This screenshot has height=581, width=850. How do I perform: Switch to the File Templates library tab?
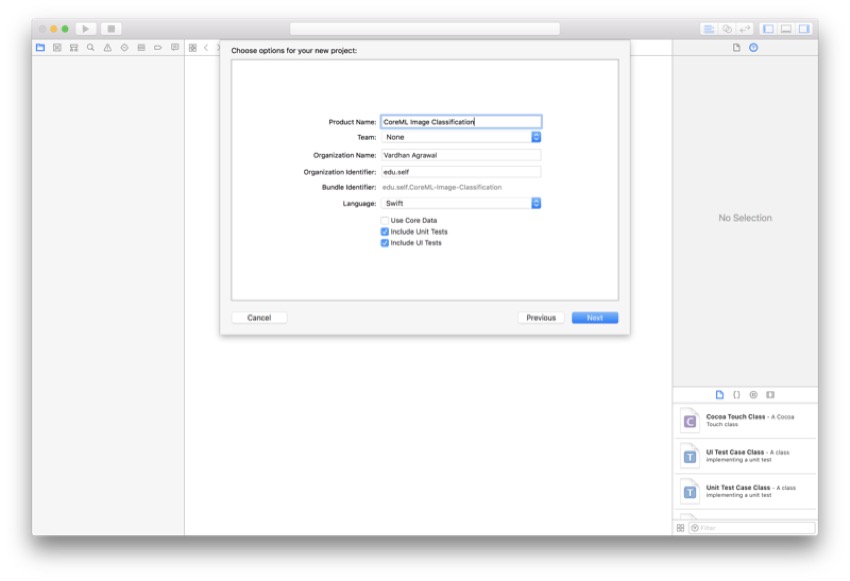(721, 396)
